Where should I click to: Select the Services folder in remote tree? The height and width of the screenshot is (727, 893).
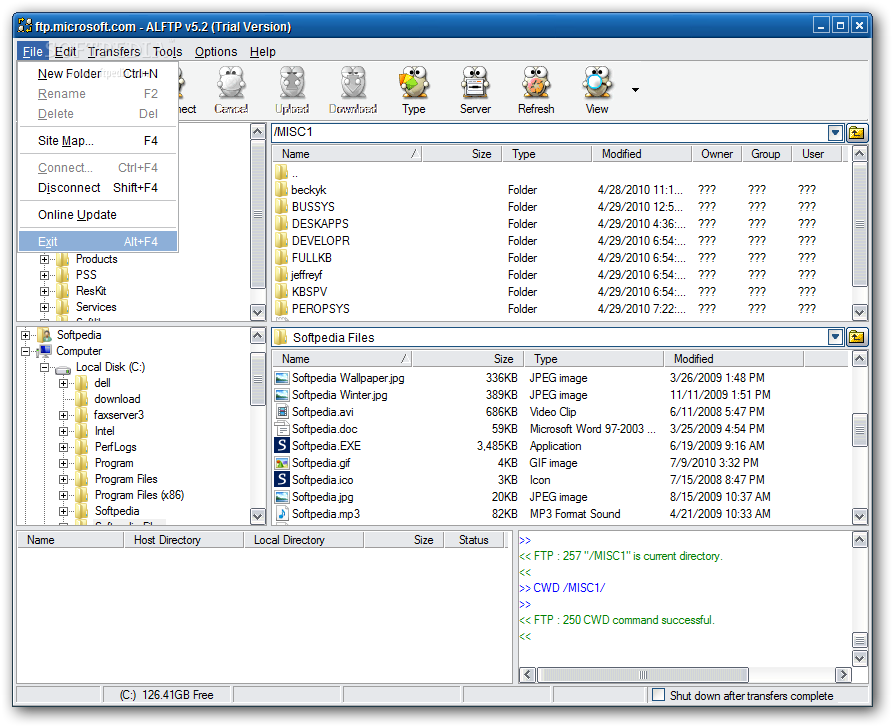tap(96, 307)
